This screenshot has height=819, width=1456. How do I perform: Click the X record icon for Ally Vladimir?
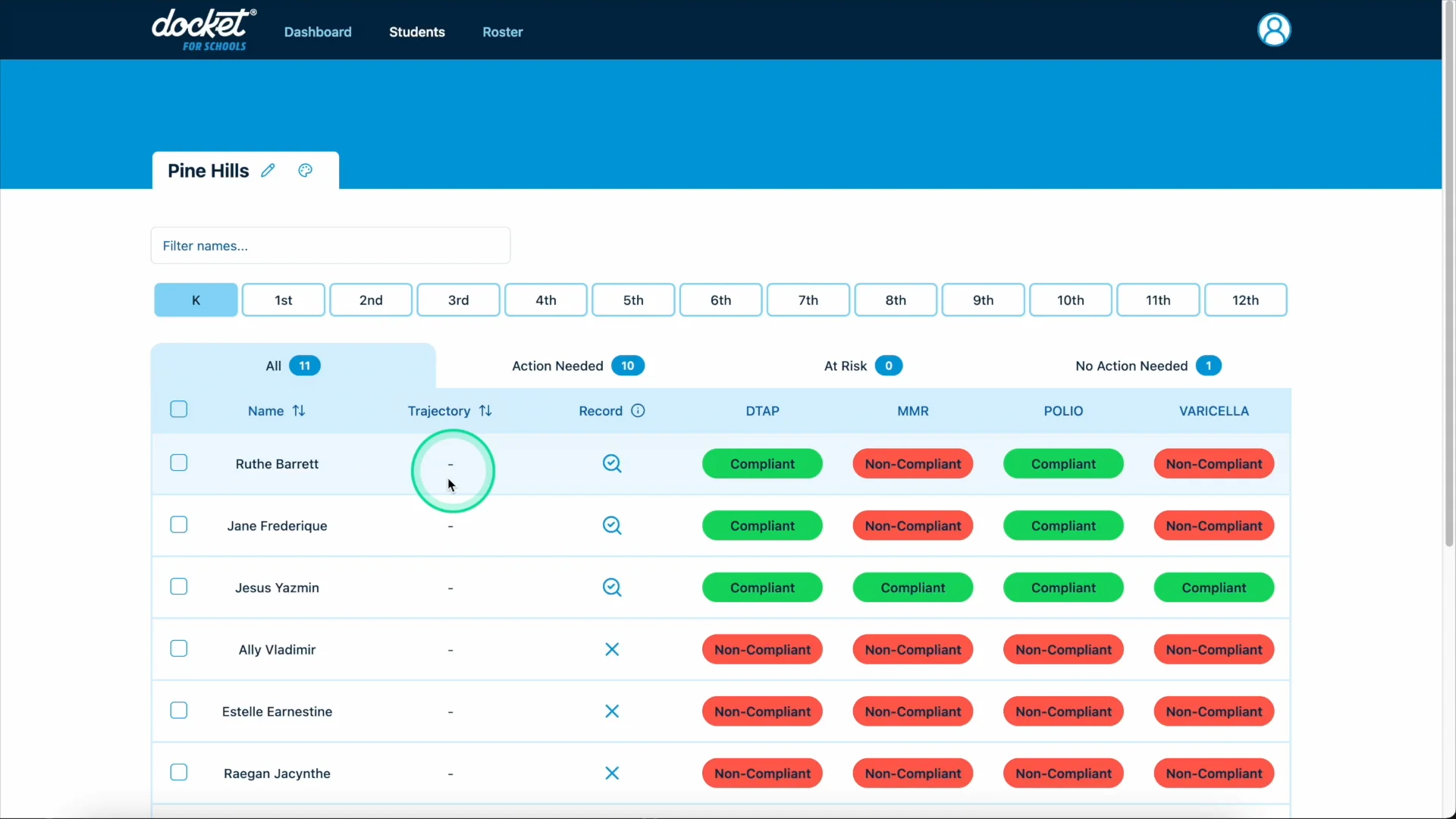612,649
